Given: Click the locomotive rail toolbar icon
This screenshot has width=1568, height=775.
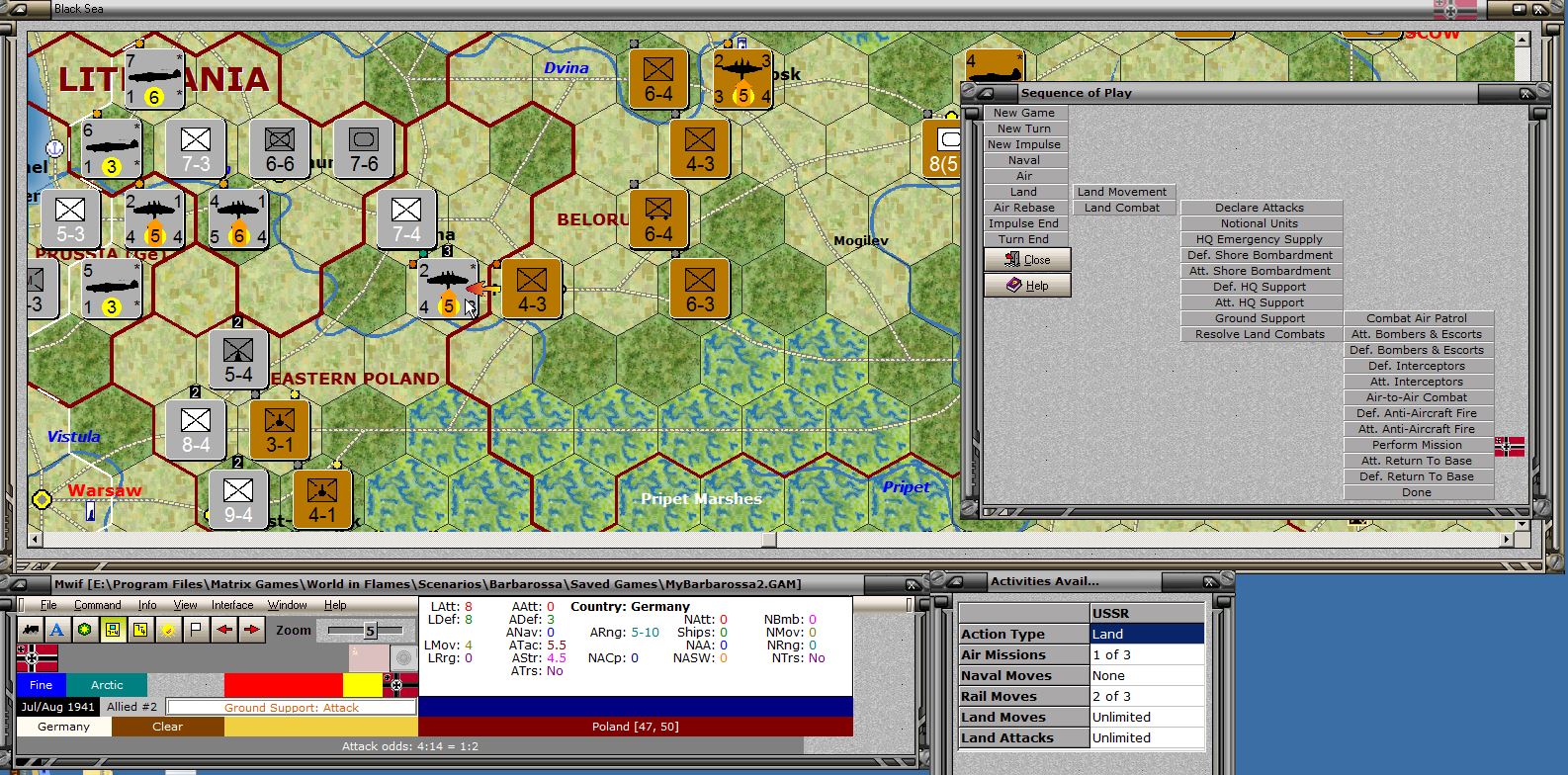Looking at the screenshot, I should pos(30,630).
